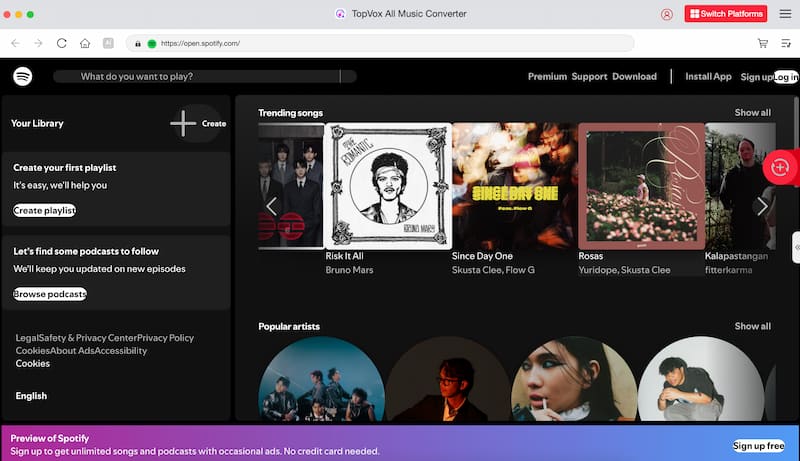Go forward with the browser forward arrow
This screenshot has width=800, height=461.
[x=38, y=43]
